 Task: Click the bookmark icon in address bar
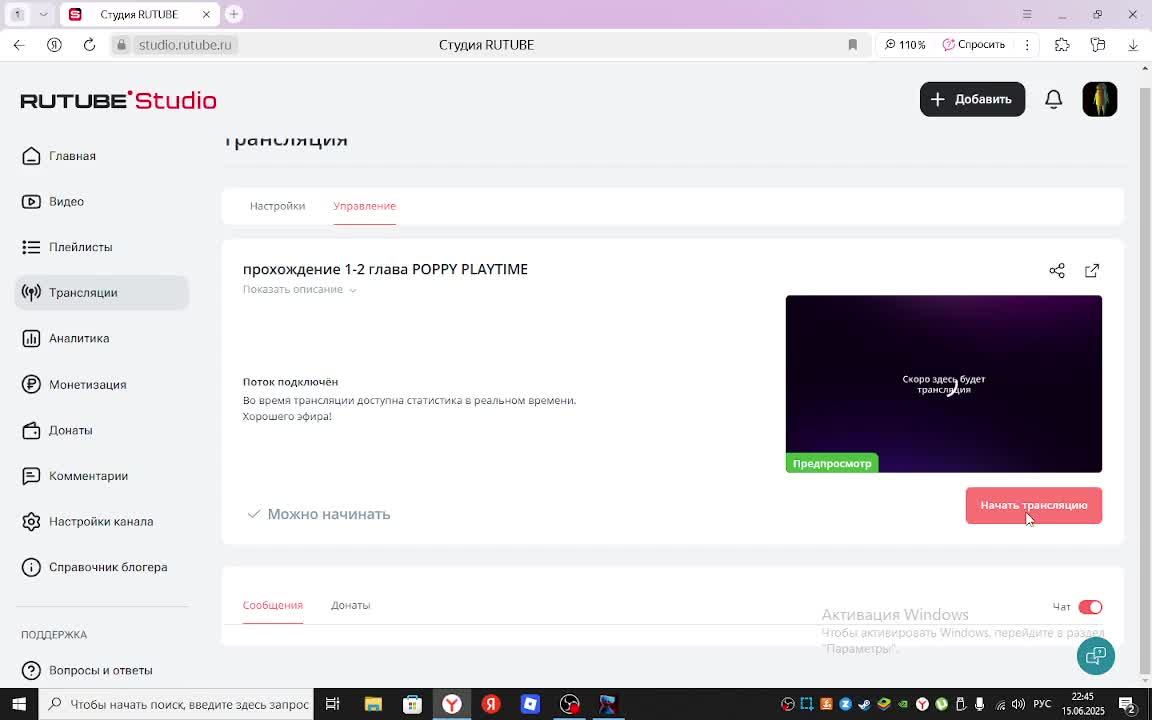point(852,45)
